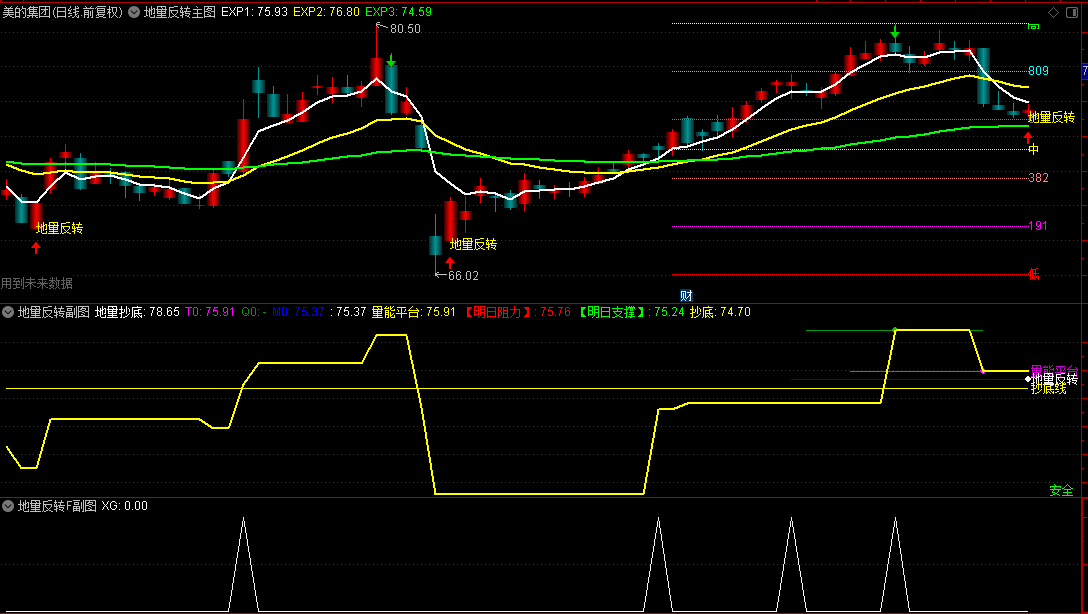Click the stock title 美的集团(日线.前复权)
1088x614 pixels.
(x=62, y=12)
